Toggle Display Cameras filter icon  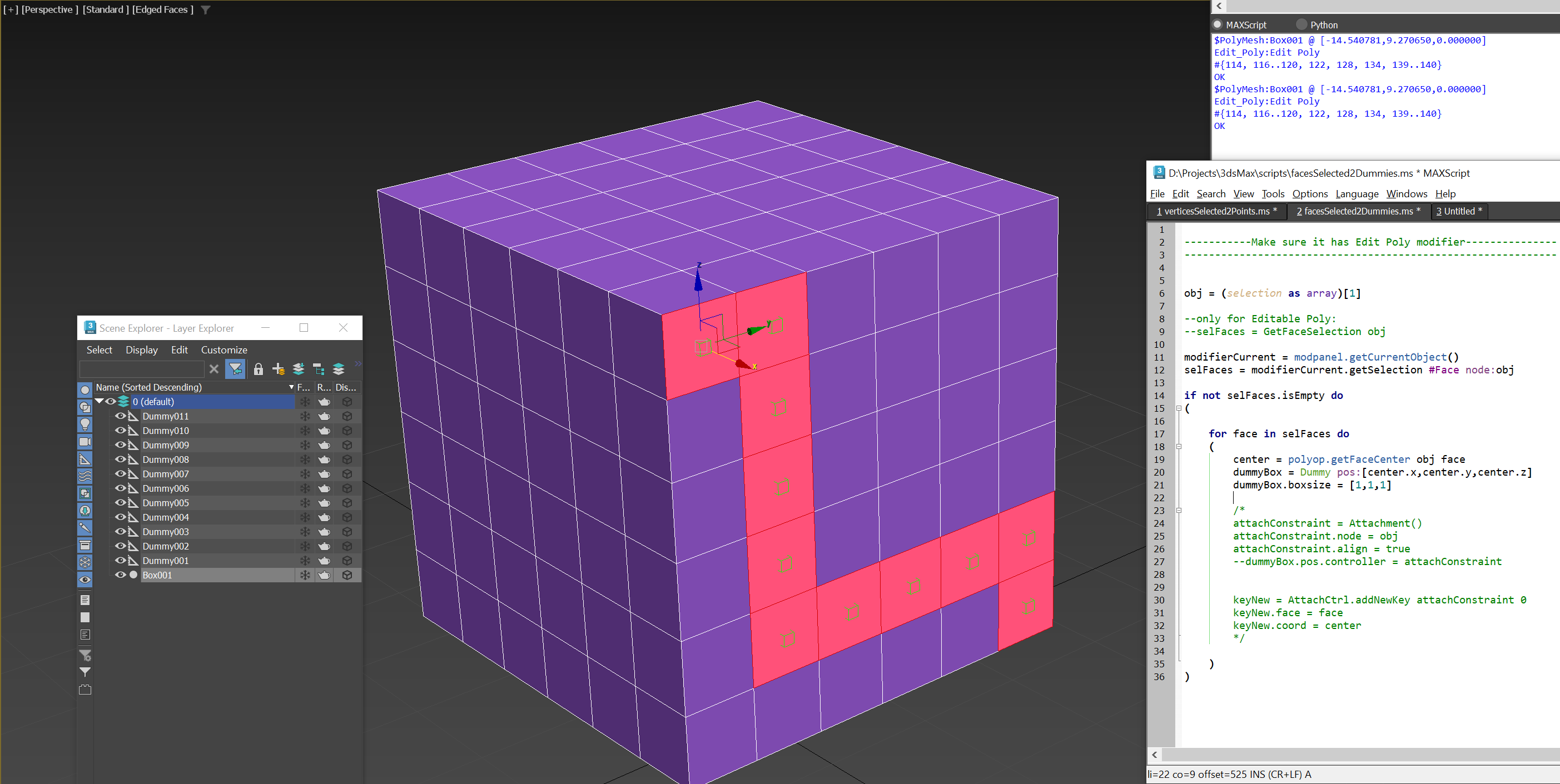(x=85, y=442)
